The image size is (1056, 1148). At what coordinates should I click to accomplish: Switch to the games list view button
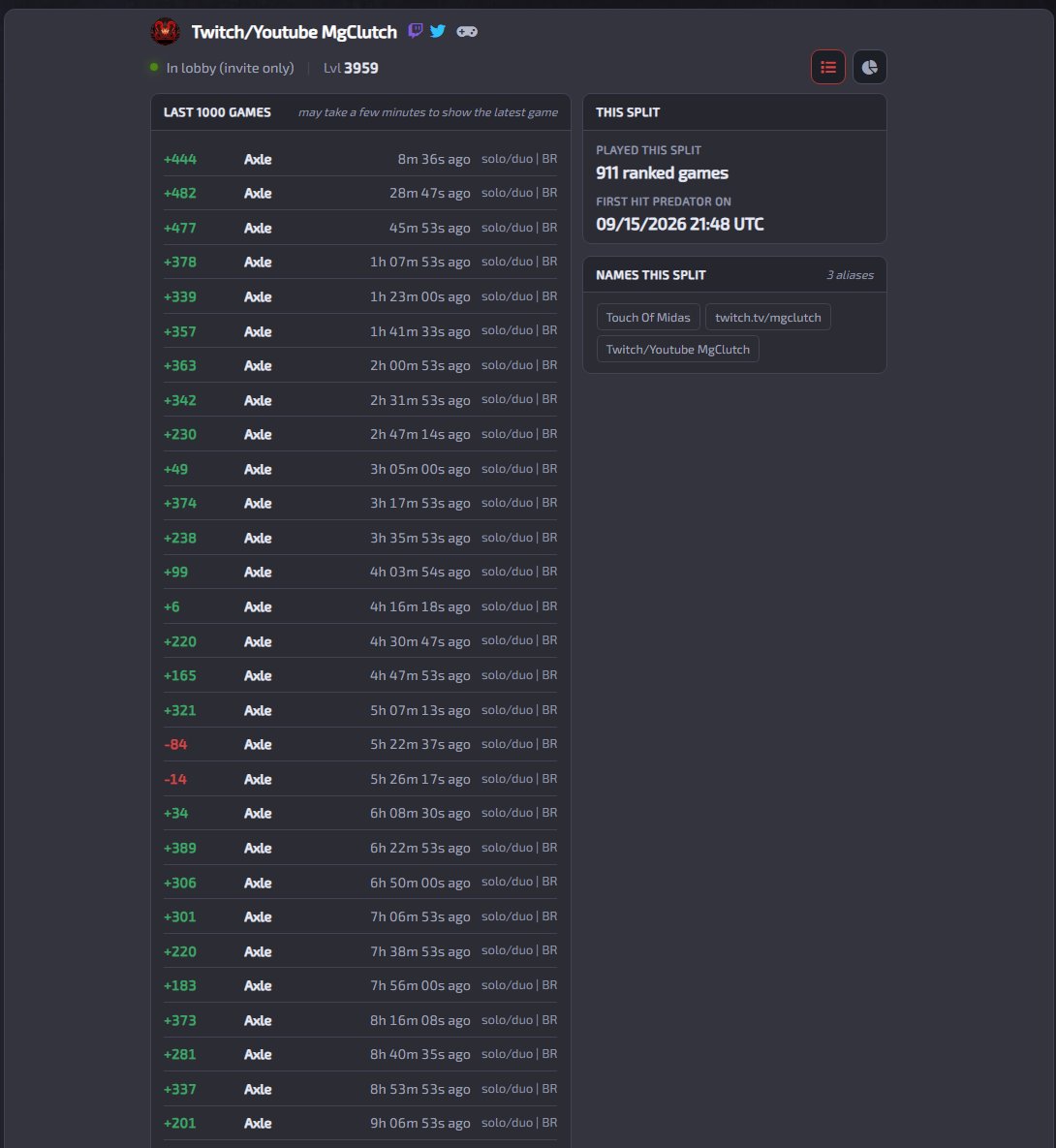[828, 68]
